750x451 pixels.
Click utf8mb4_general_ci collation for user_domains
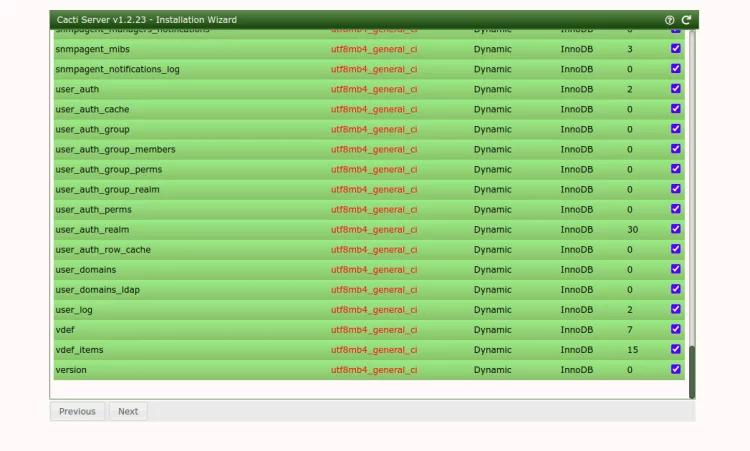(374, 269)
